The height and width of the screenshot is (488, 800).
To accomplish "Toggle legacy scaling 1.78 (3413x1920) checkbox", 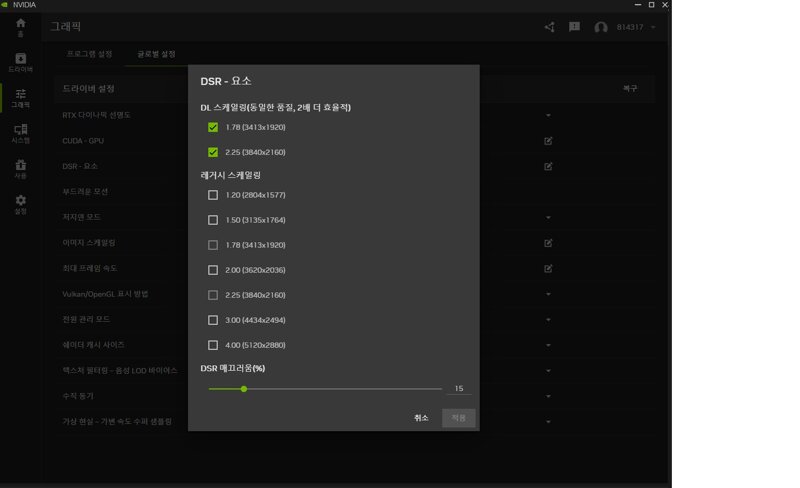I will pos(213,245).
